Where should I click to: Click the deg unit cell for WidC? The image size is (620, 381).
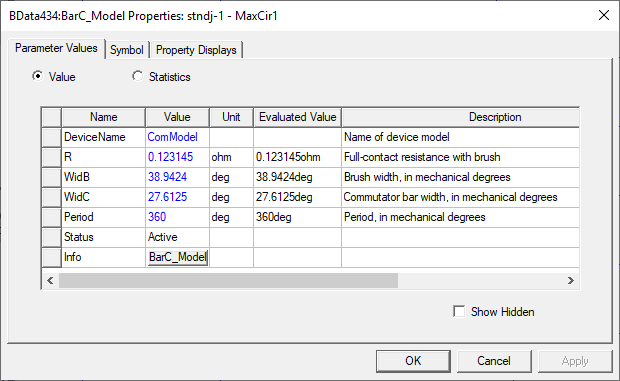(x=231, y=197)
